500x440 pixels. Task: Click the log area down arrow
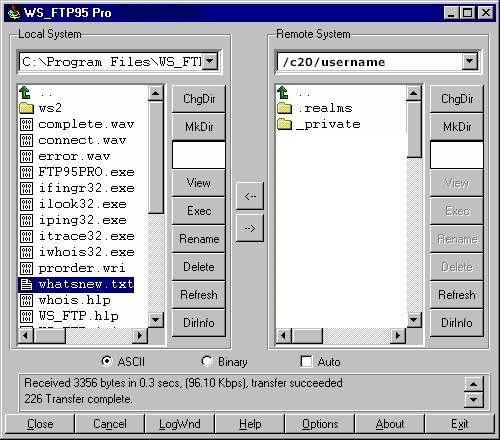pyautogui.click(x=474, y=399)
